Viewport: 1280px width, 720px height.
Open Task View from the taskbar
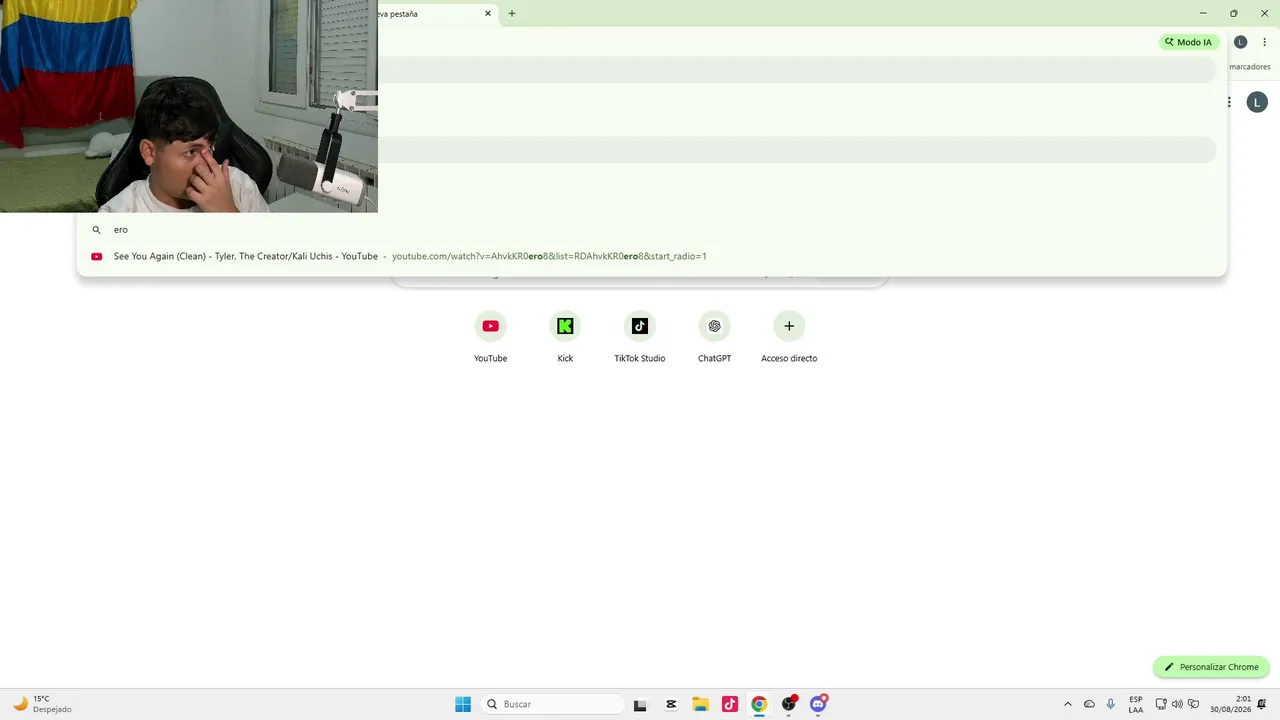coord(641,704)
